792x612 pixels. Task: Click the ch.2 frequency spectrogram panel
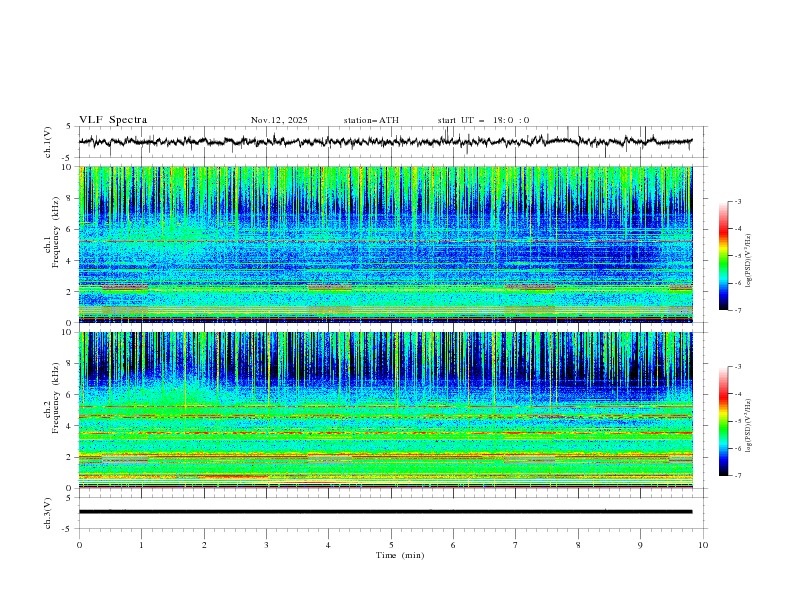385,410
